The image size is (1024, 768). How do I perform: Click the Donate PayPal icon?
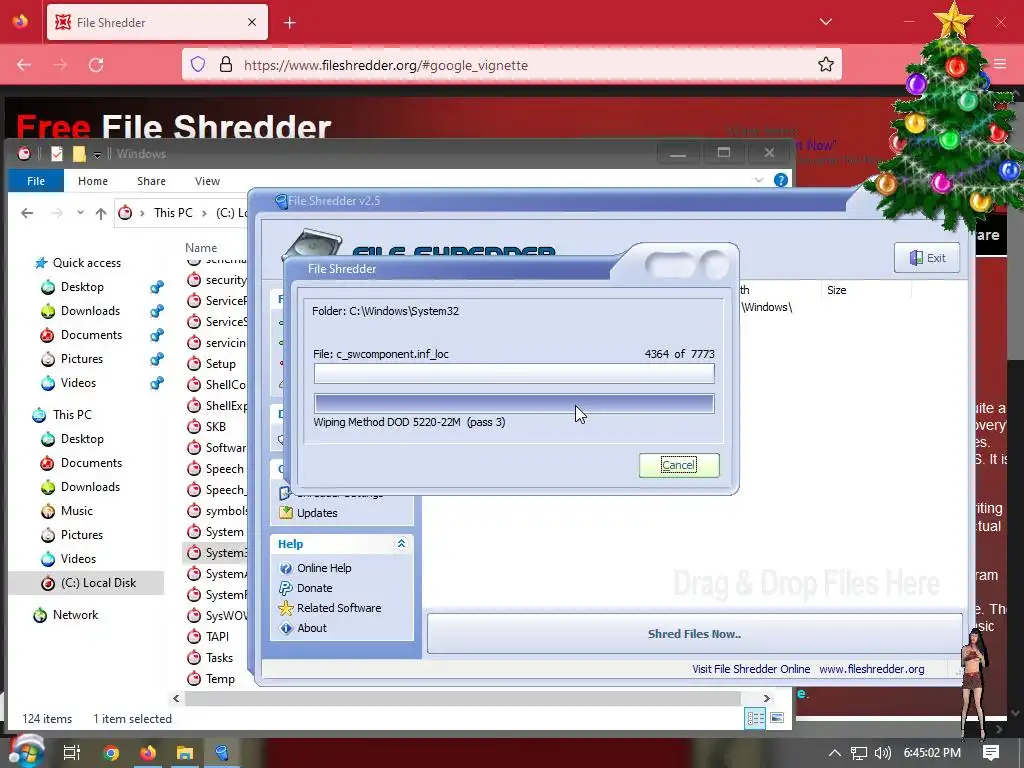point(285,588)
